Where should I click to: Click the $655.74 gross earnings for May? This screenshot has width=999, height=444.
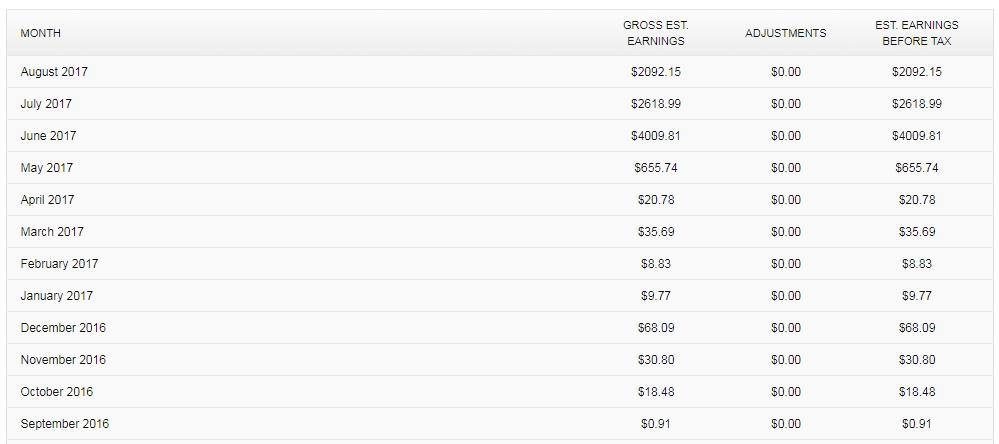(656, 168)
